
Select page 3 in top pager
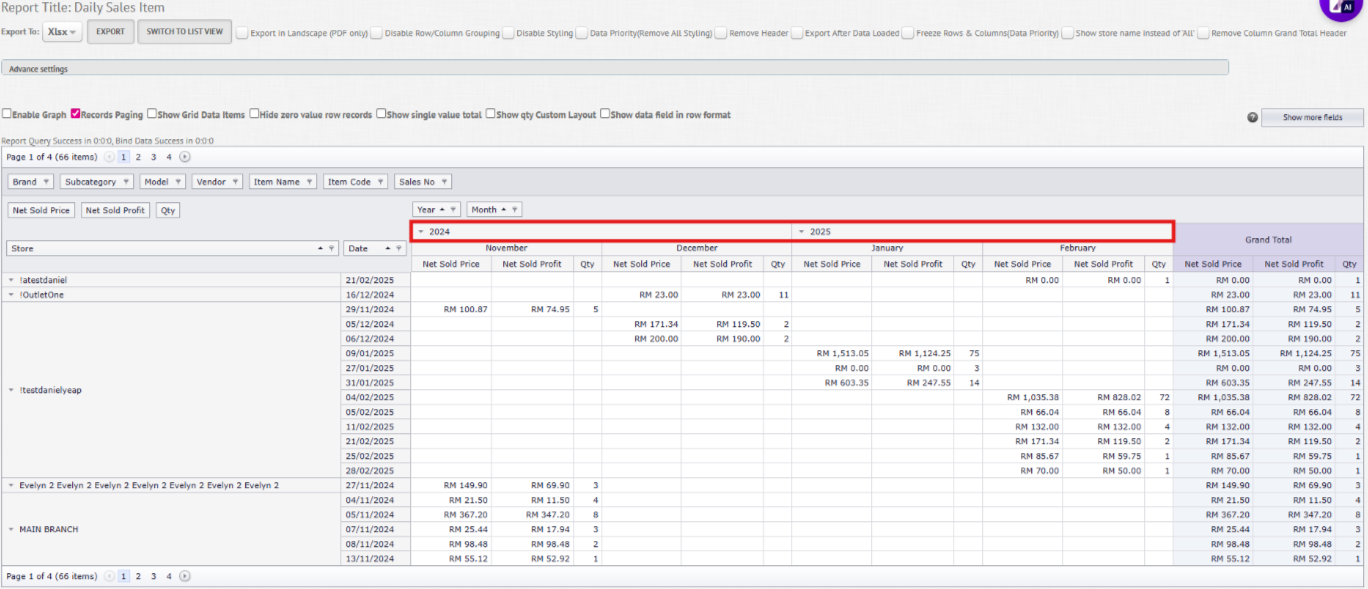[x=153, y=157]
